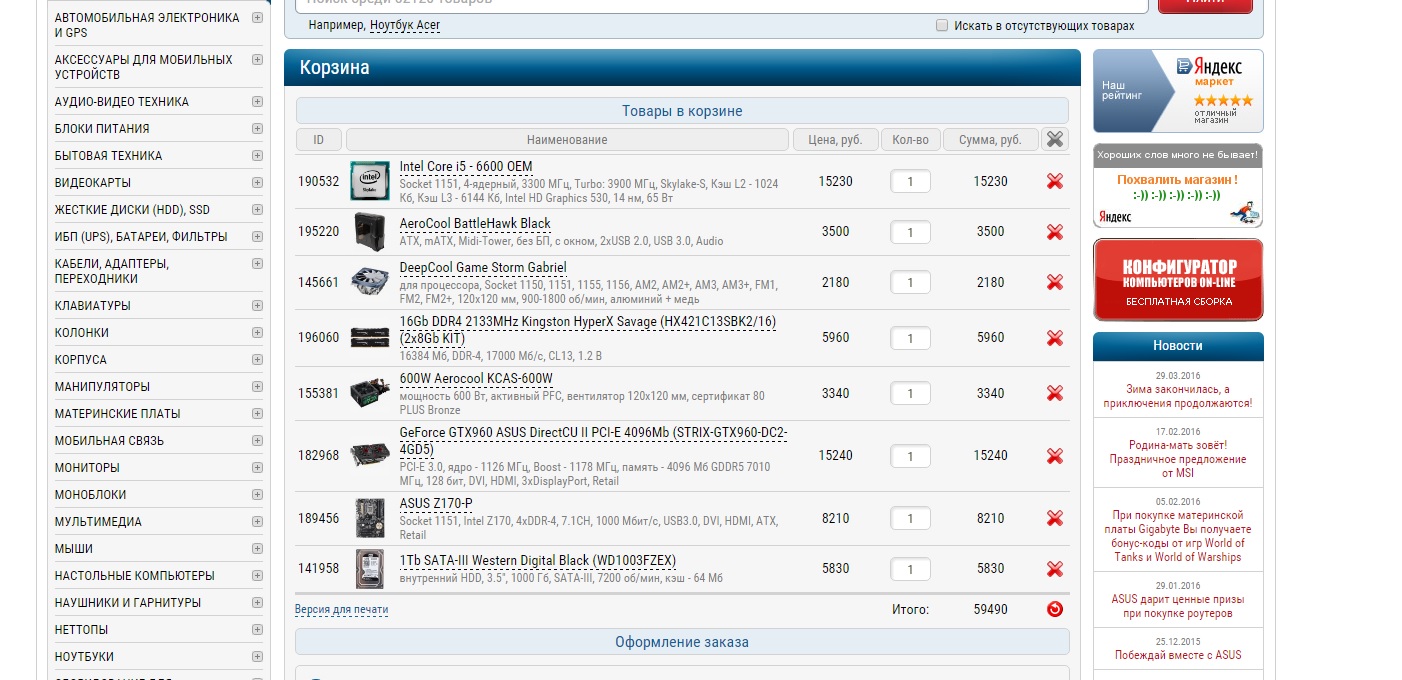Toggle 'Искать в отсутствующих товарах' checkbox
Screen dimensions: 1402x680
[x=941, y=25]
